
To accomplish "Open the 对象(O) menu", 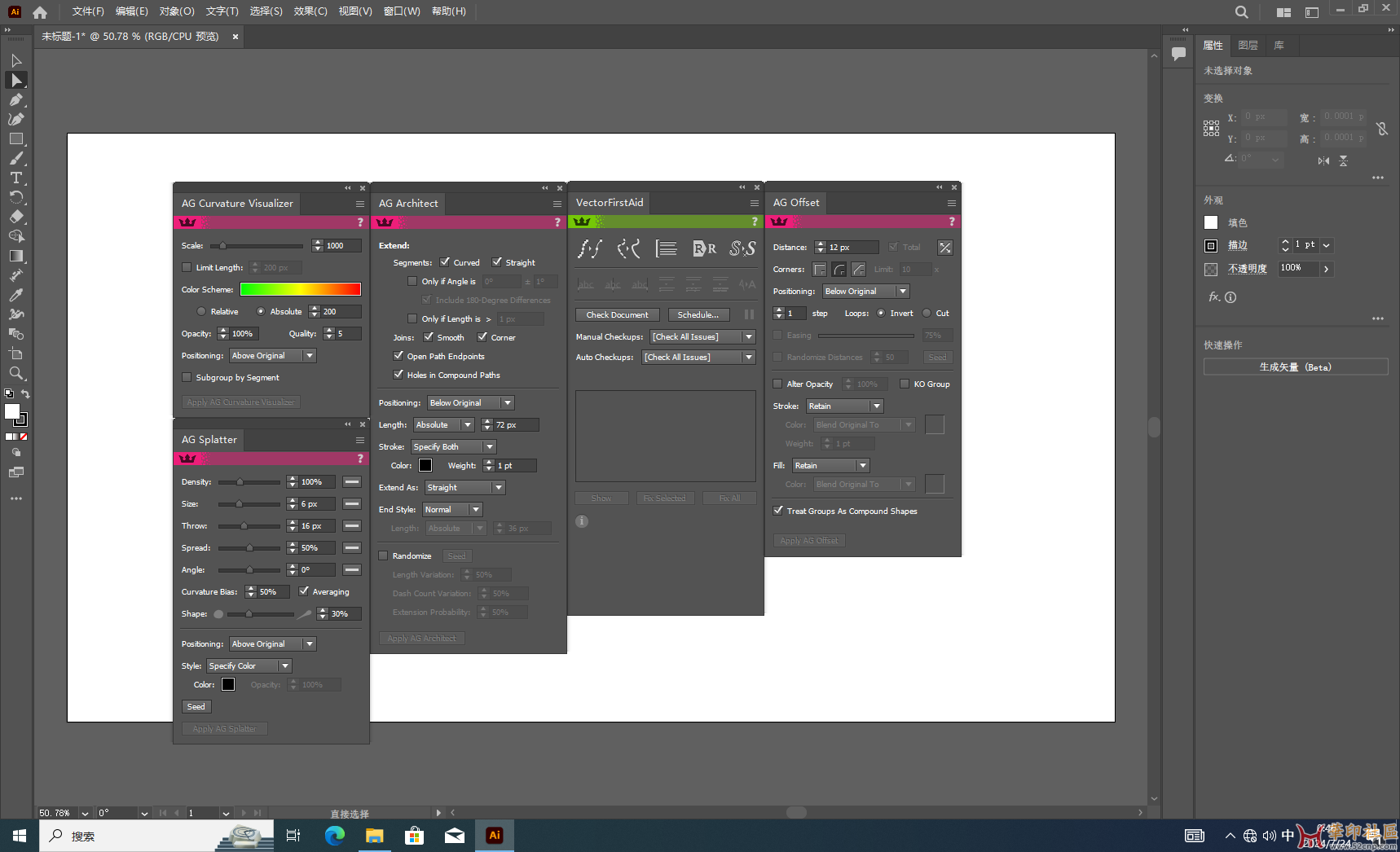I will pos(177,11).
